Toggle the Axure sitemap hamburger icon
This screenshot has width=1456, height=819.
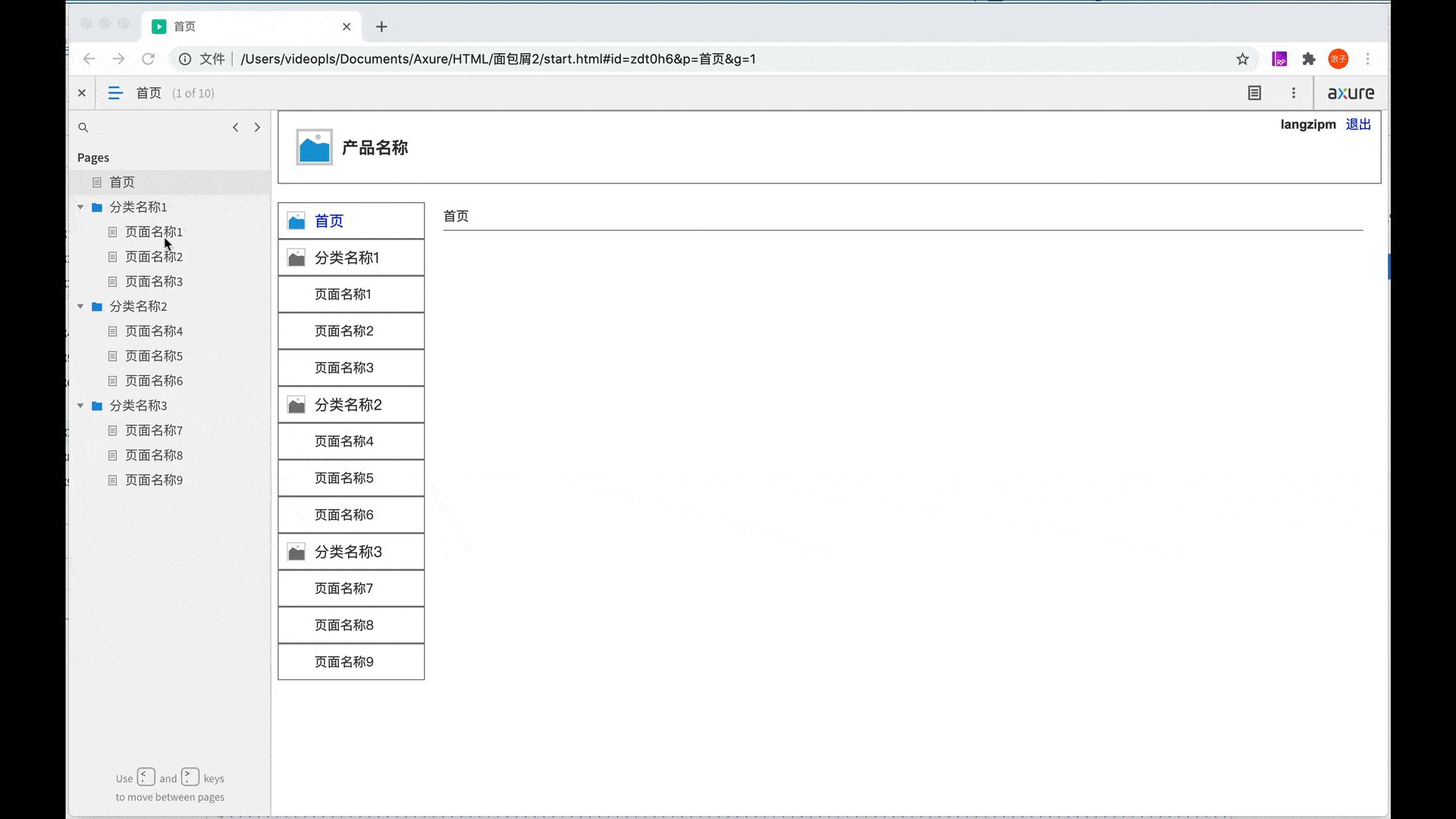click(x=115, y=93)
